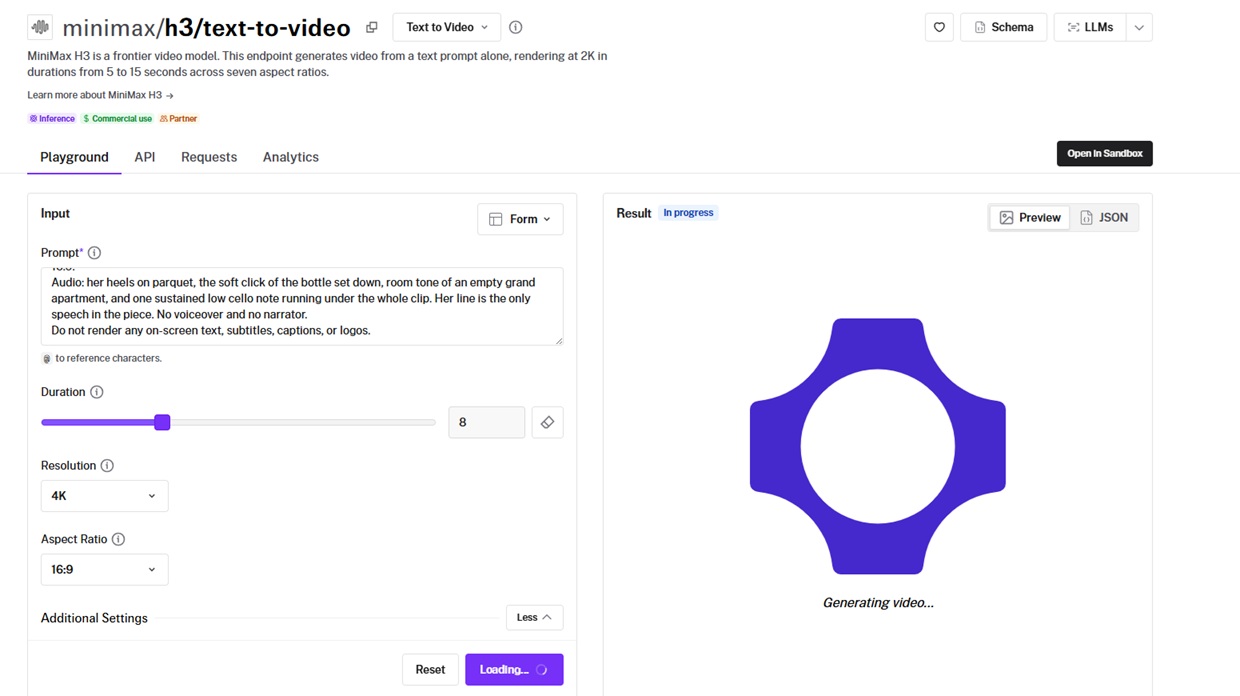The width and height of the screenshot is (1240, 696).
Task: Click the Inference tag
Action: 52,118
